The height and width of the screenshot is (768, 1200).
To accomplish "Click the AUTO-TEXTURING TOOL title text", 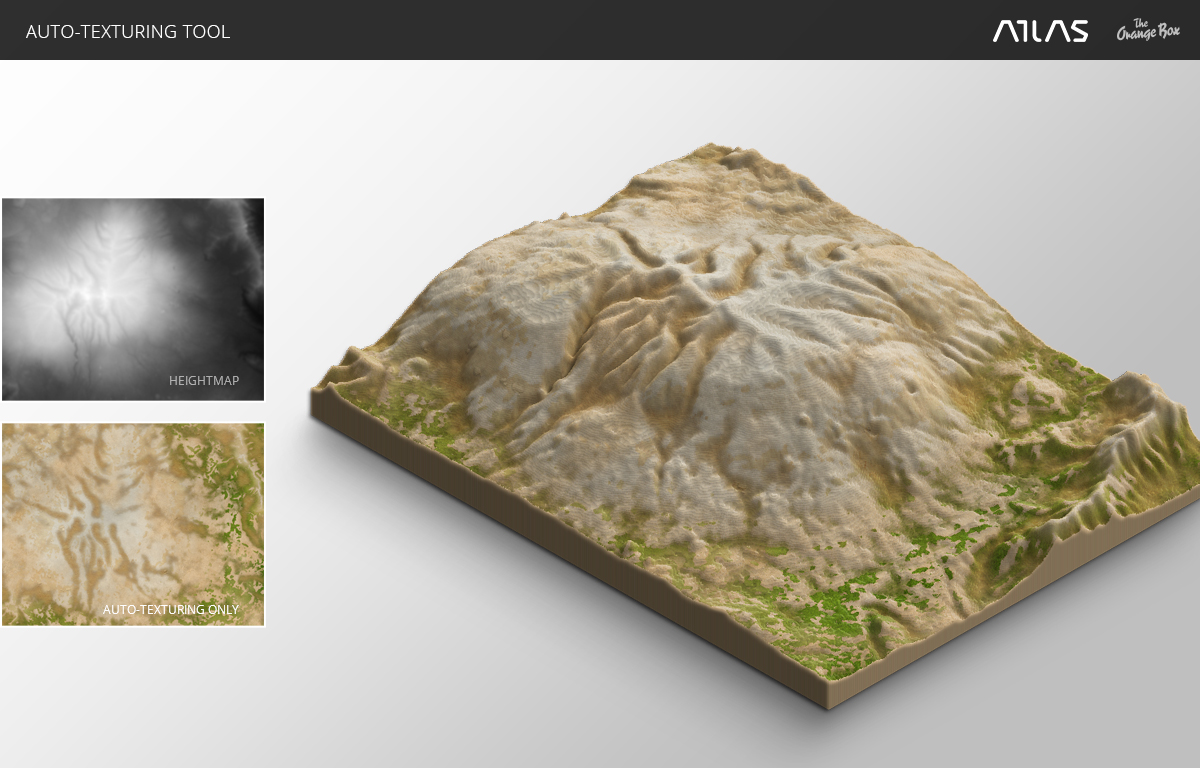I will click(x=128, y=31).
